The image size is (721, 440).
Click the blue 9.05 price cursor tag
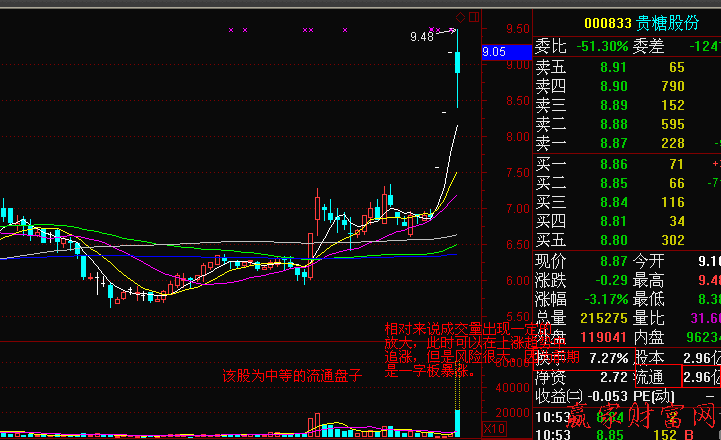495,51
